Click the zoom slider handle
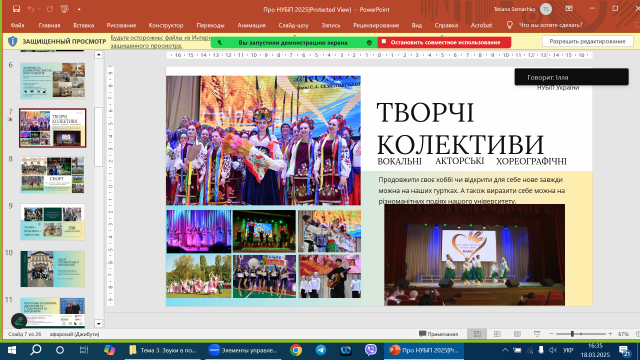The image size is (640, 360). coord(572,334)
